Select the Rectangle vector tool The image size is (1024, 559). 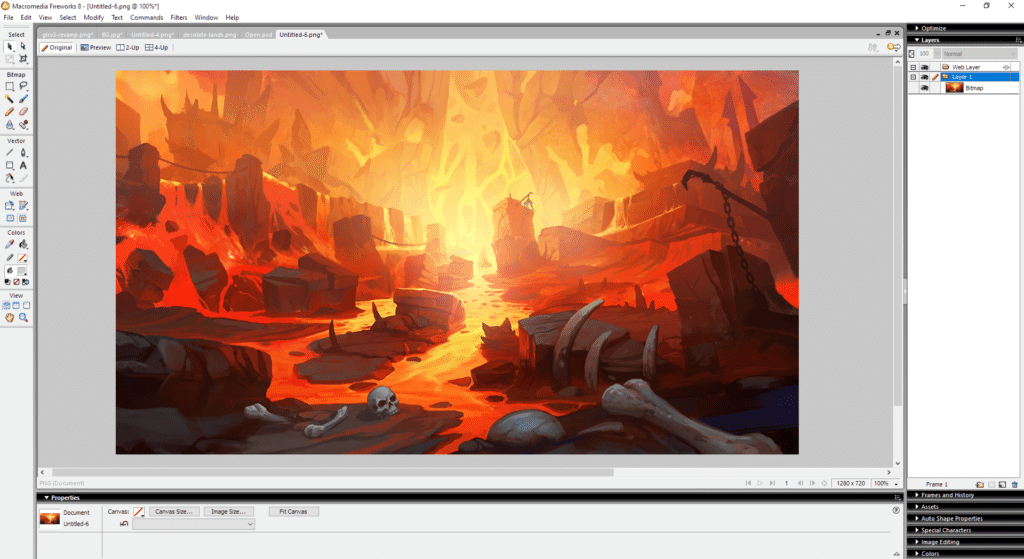point(10,165)
